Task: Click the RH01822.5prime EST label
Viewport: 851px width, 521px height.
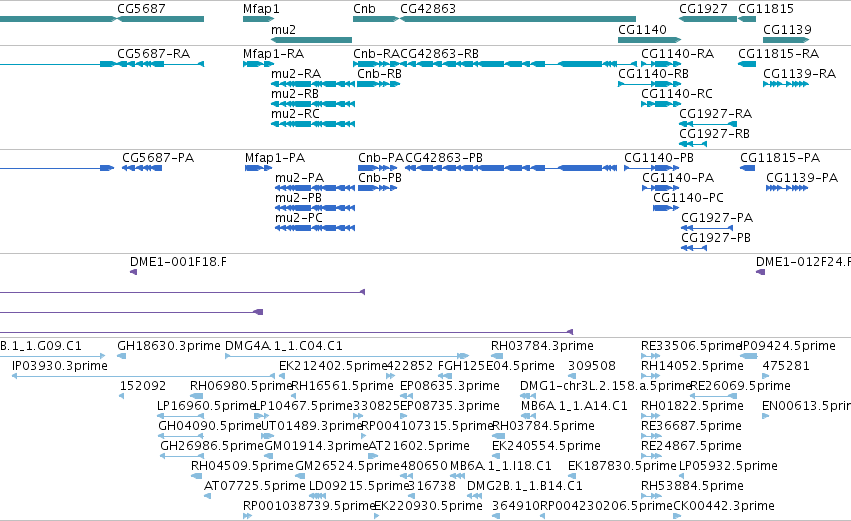Action: (692, 406)
